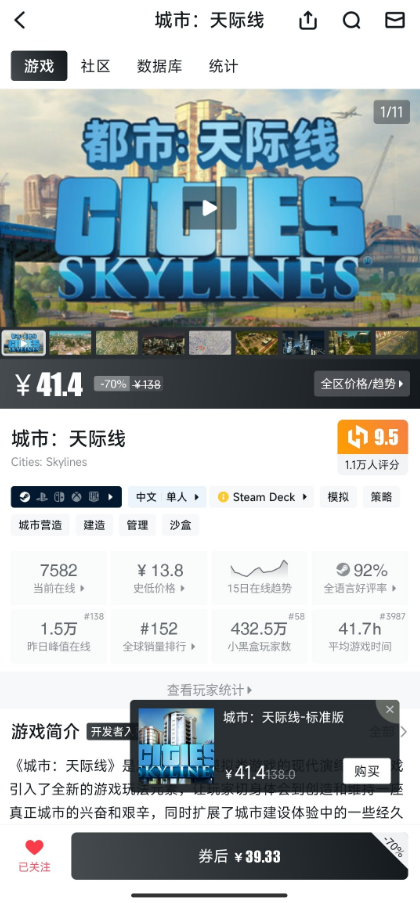The width and height of the screenshot is (420, 903).
Task: Open 全区价格/趋势 regional price trends
Action: click(x=362, y=384)
